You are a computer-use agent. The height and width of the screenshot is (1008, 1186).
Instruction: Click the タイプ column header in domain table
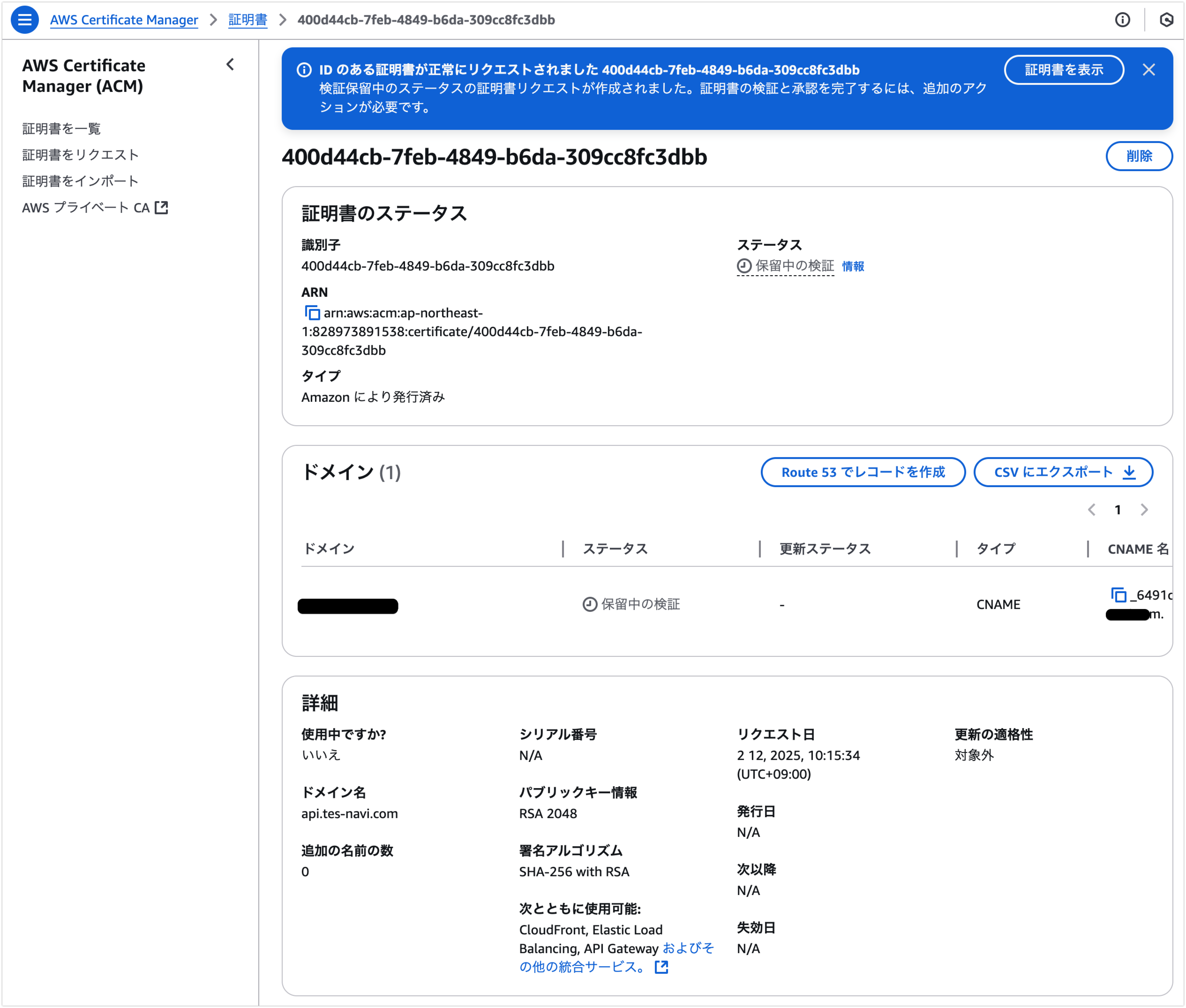(996, 549)
